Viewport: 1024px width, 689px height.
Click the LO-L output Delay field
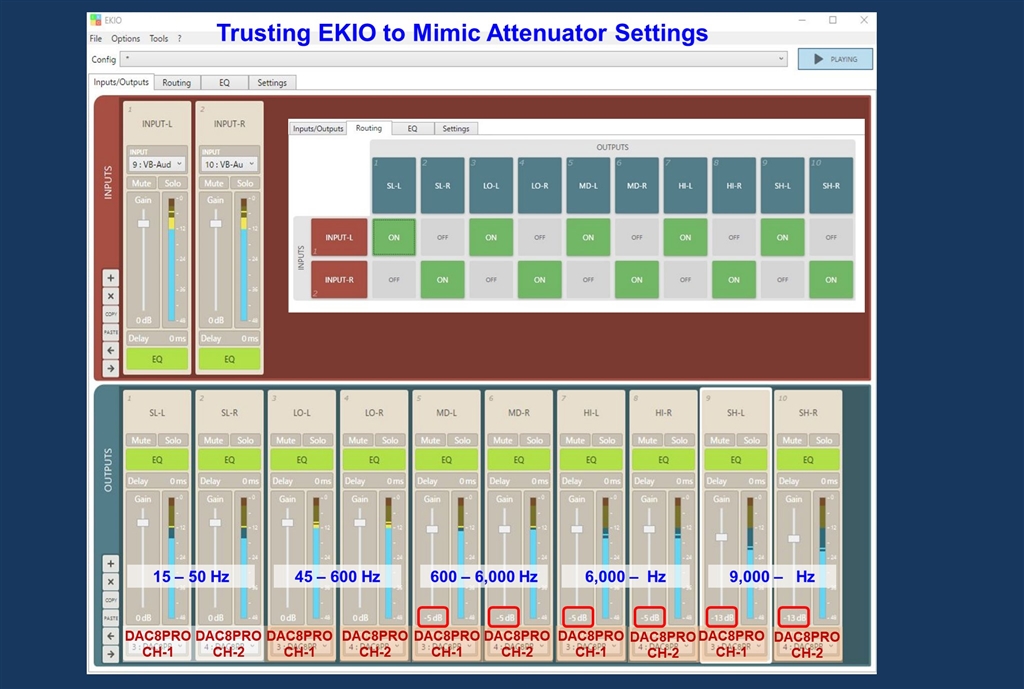[302, 481]
